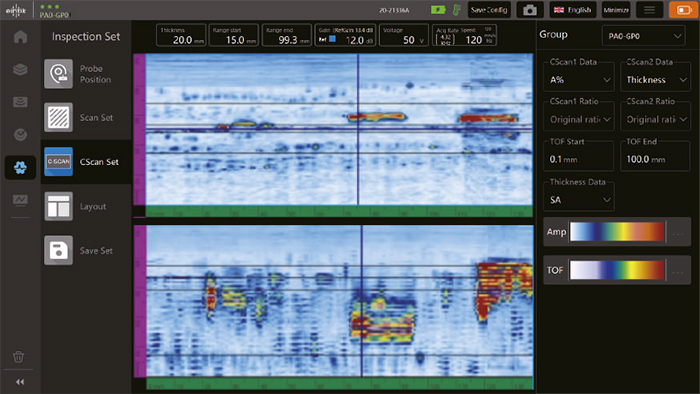Click the camera screenshot button
Viewport: 700px width, 394px height.
point(530,10)
